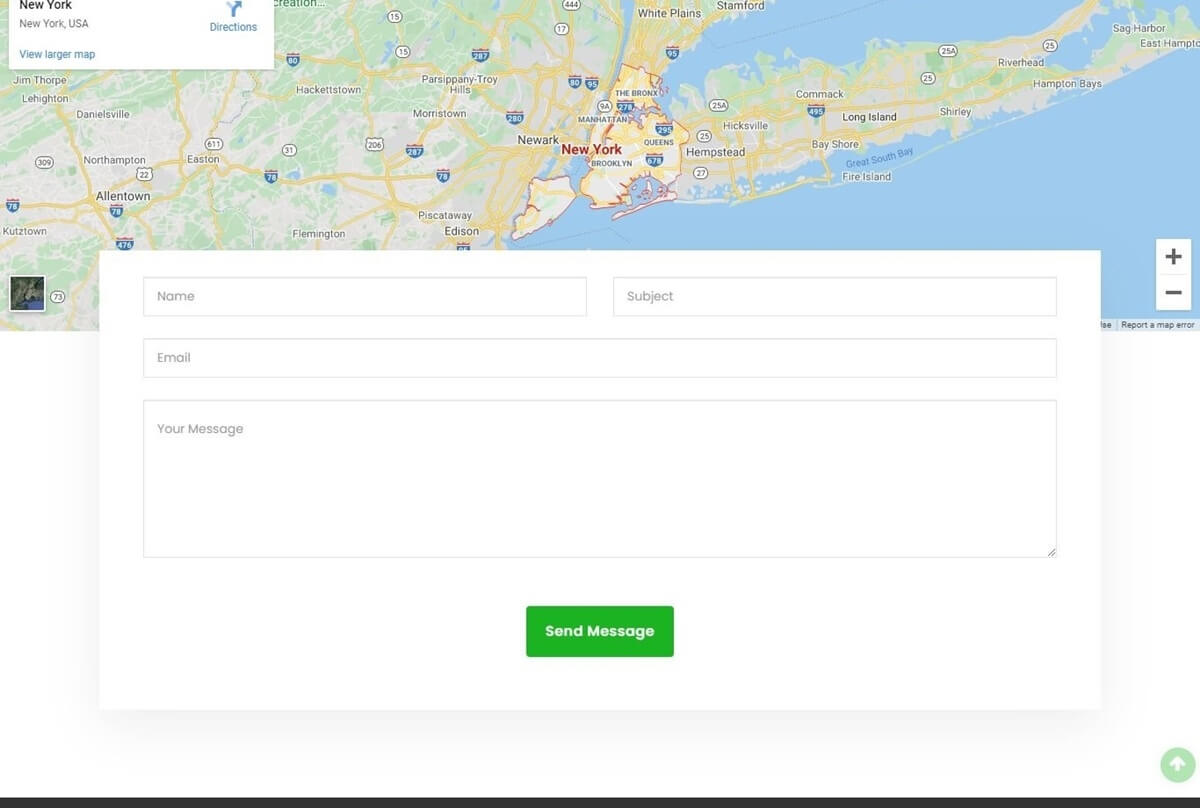Click the scroll-to-top arrow button
The image size is (1200, 808).
[1177, 765]
